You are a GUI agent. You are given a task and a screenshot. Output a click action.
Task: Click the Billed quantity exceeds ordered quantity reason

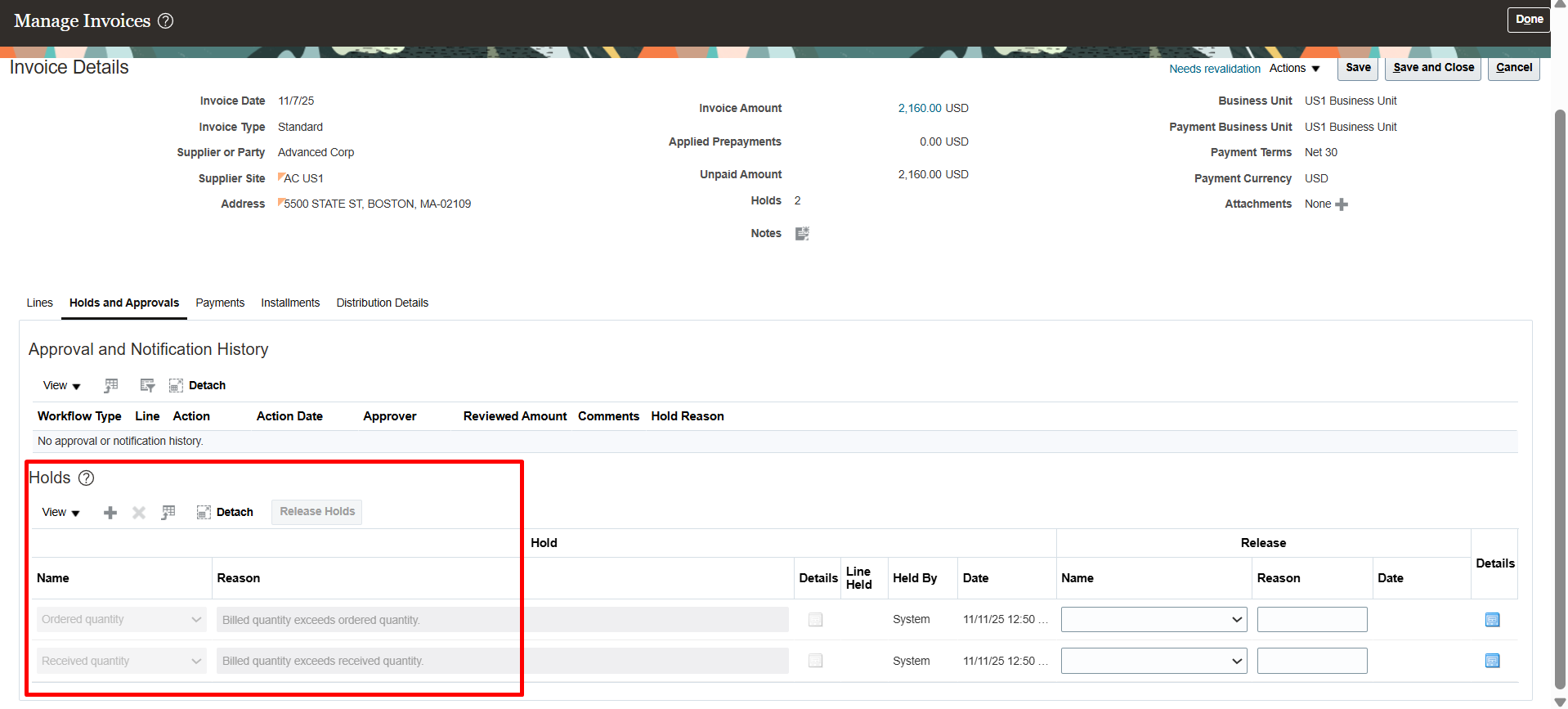(502, 620)
